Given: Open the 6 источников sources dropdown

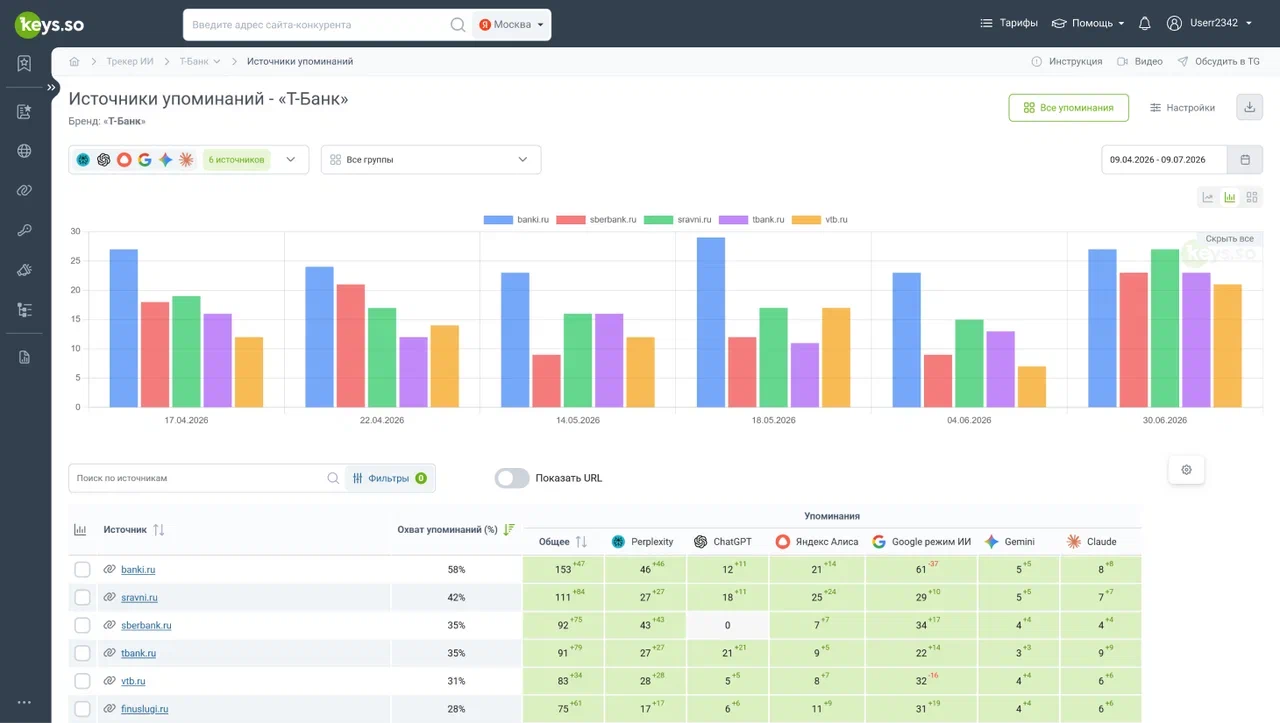Looking at the screenshot, I should (189, 160).
